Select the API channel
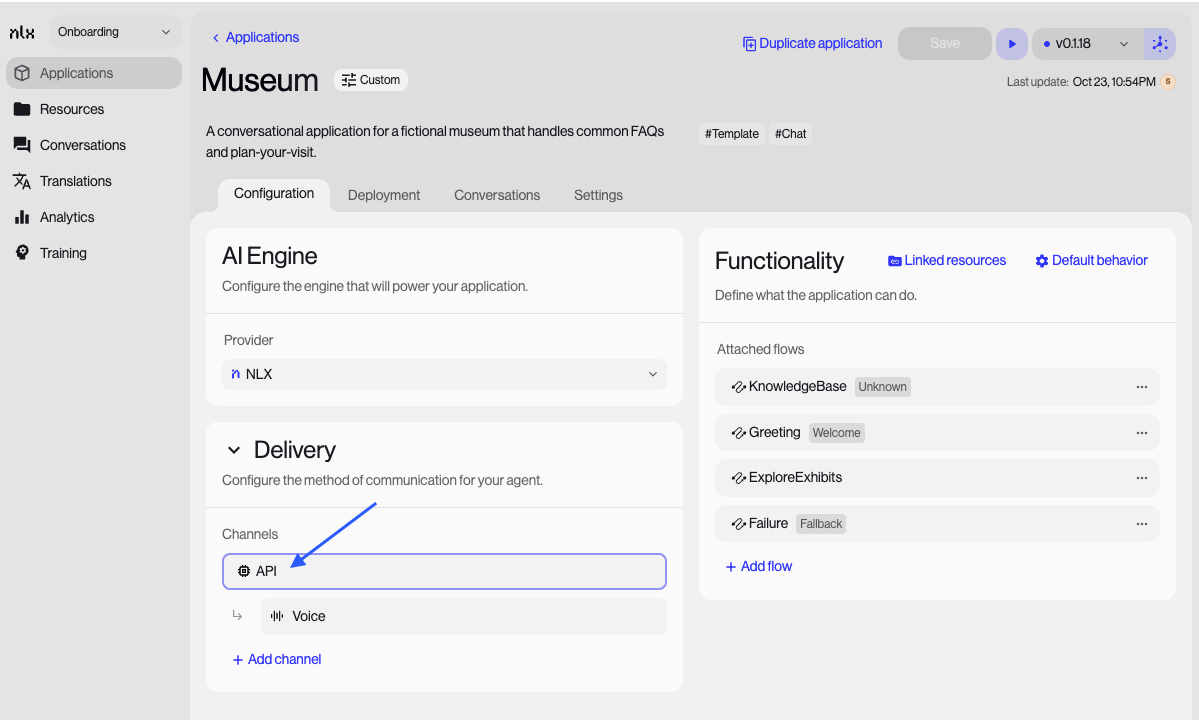Screen dimensions: 1199x720 click(x=443, y=571)
